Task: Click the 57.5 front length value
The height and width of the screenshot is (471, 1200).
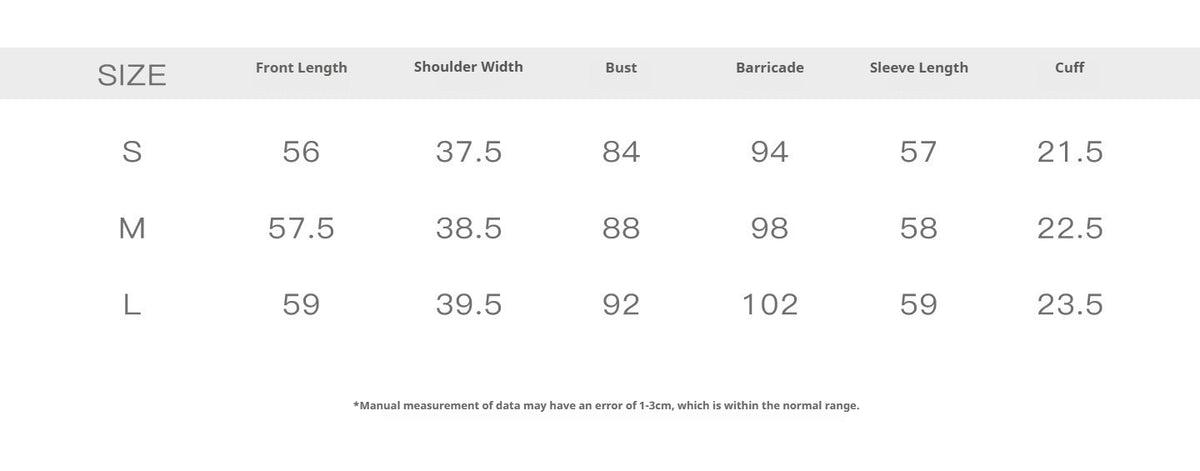Action: click(301, 229)
